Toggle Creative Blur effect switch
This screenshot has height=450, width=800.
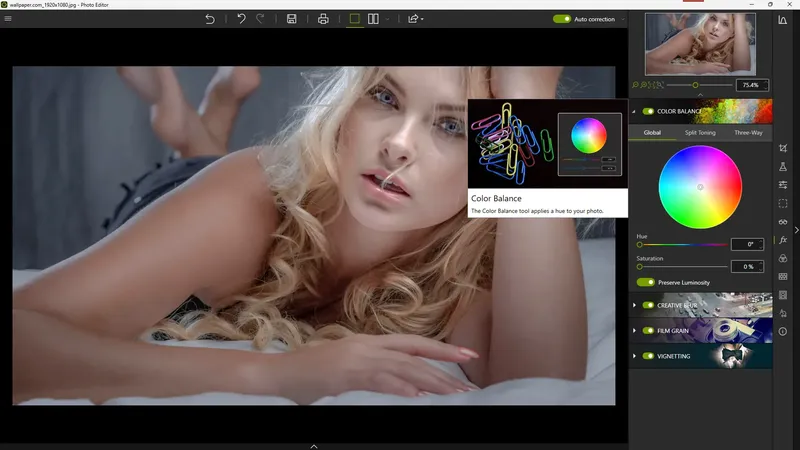click(x=648, y=305)
